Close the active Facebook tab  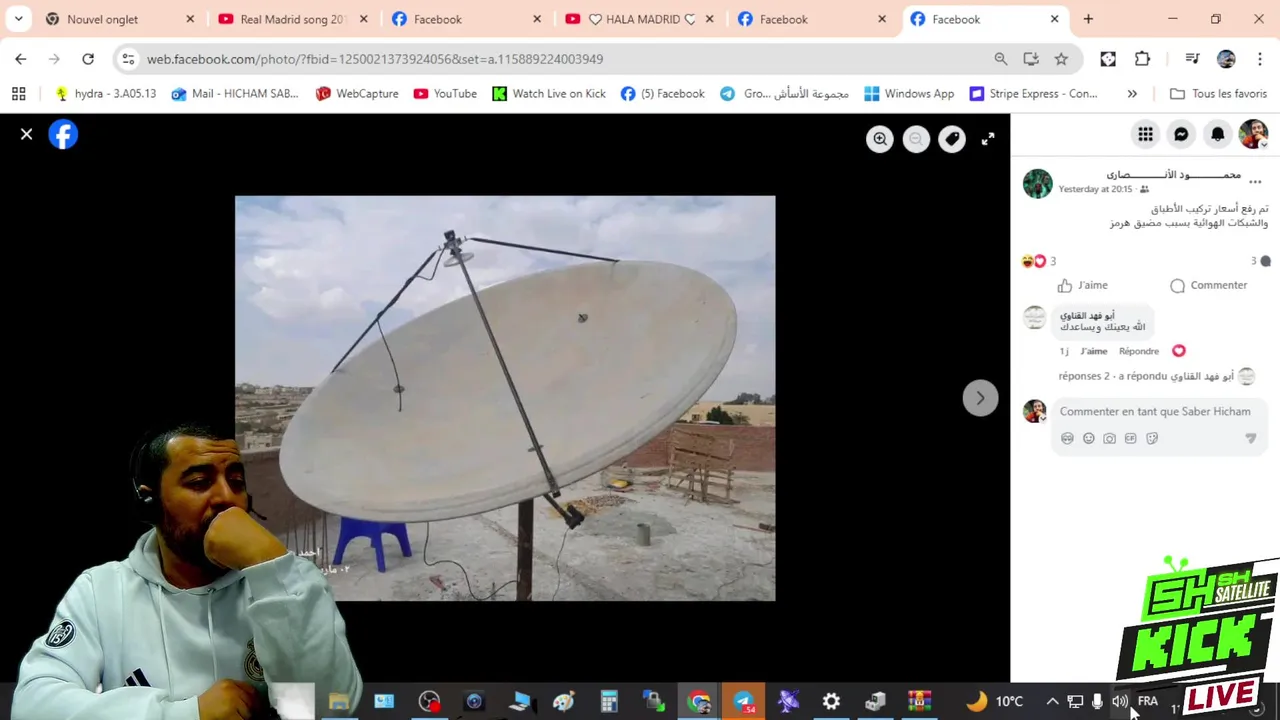click(1054, 19)
